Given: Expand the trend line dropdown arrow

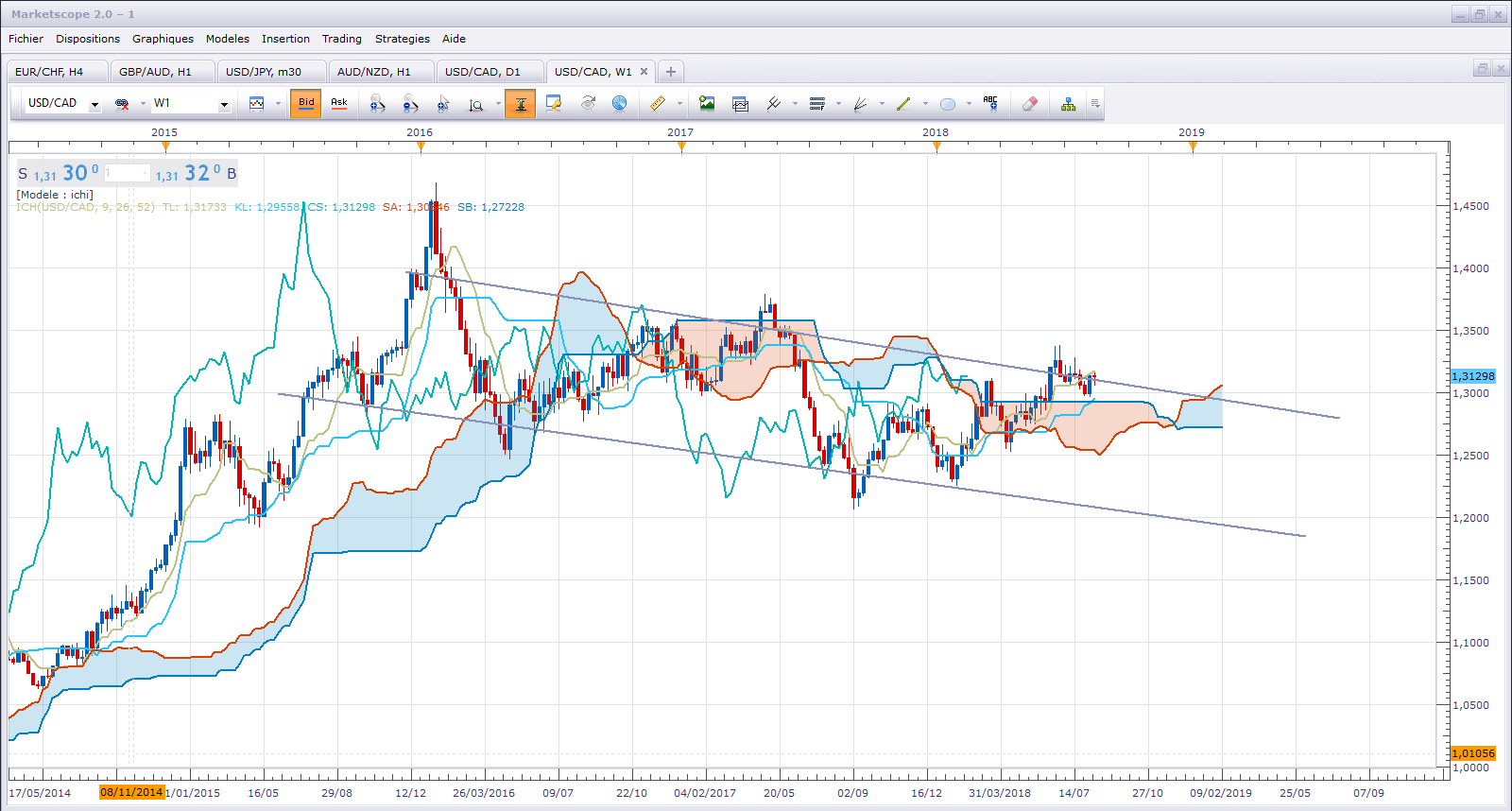Looking at the screenshot, I should tap(925, 104).
